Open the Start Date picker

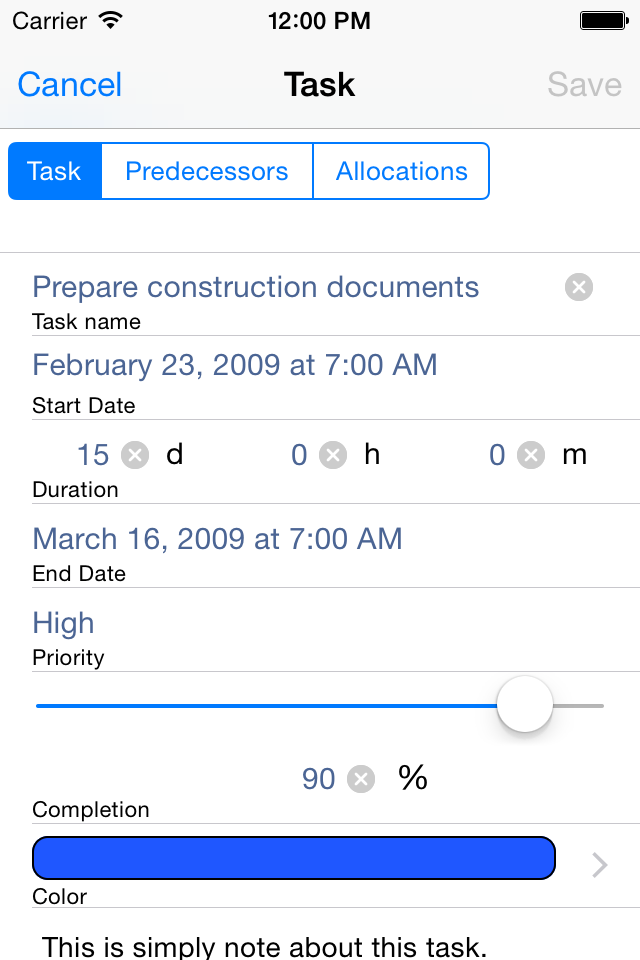[x=235, y=365]
